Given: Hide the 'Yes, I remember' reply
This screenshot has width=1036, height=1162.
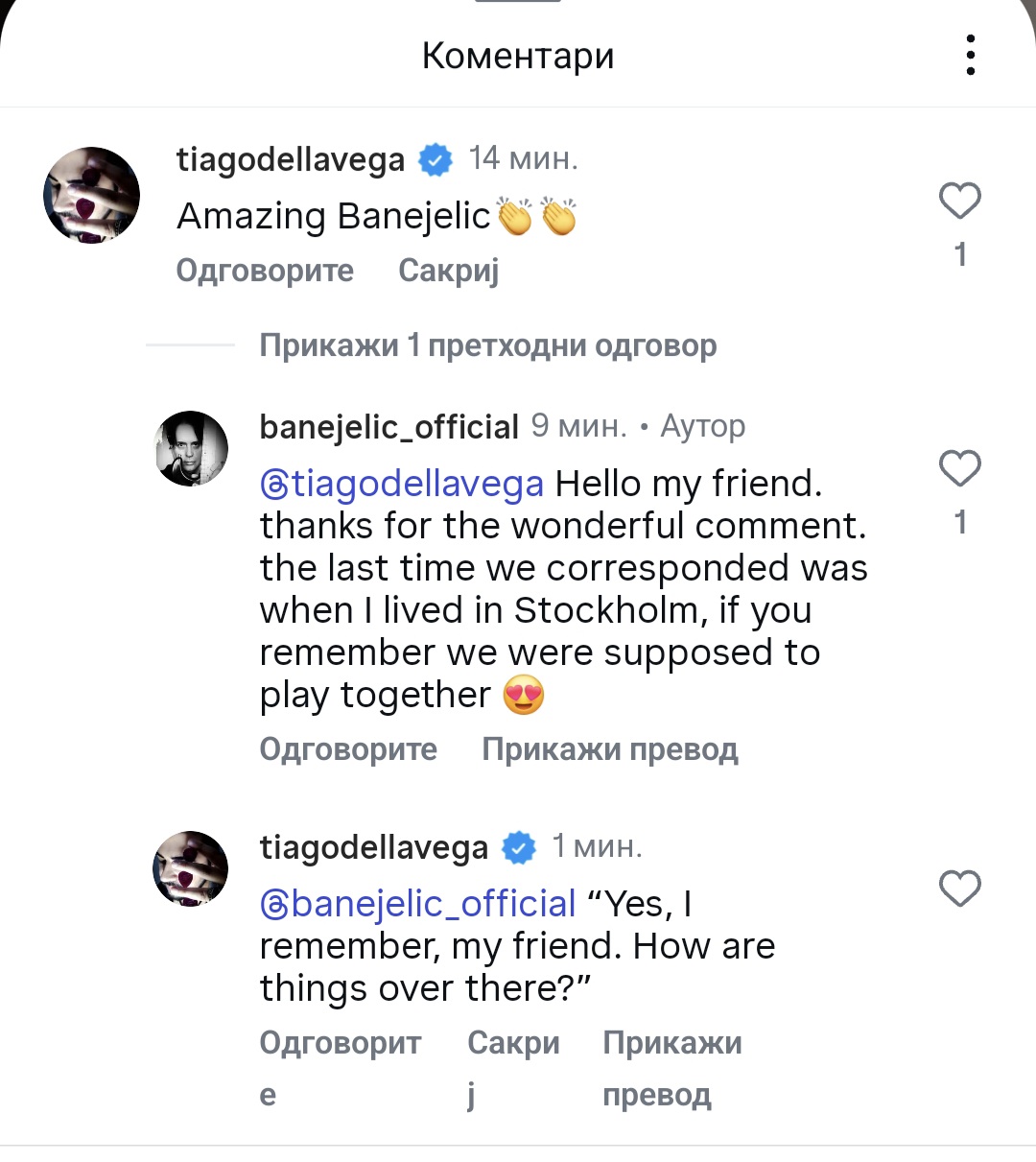Looking at the screenshot, I should [513, 1044].
